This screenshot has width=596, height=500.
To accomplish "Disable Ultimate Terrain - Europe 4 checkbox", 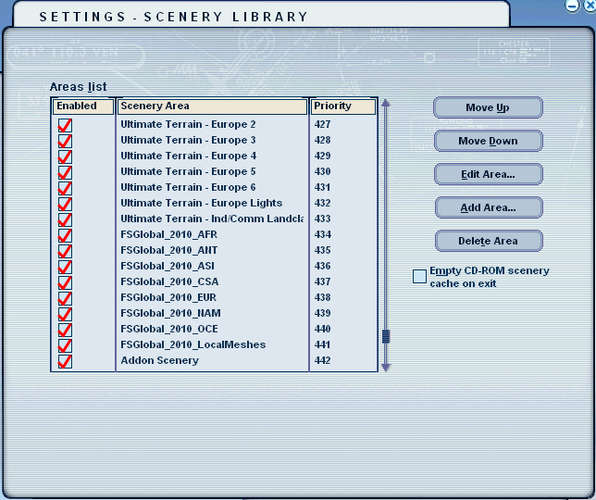I will click(65, 156).
